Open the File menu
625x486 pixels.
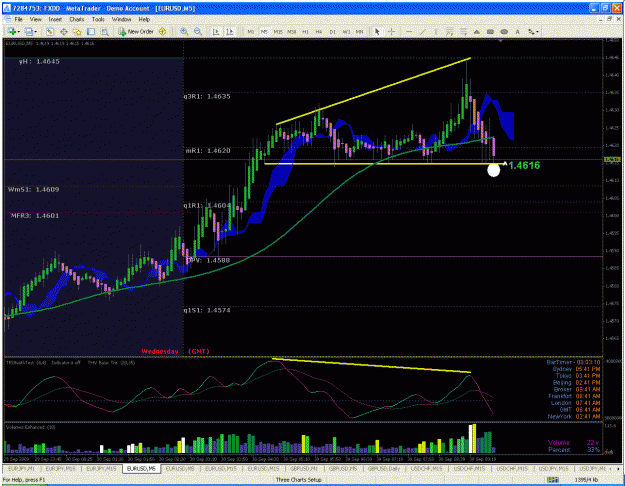pyautogui.click(x=19, y=19)
